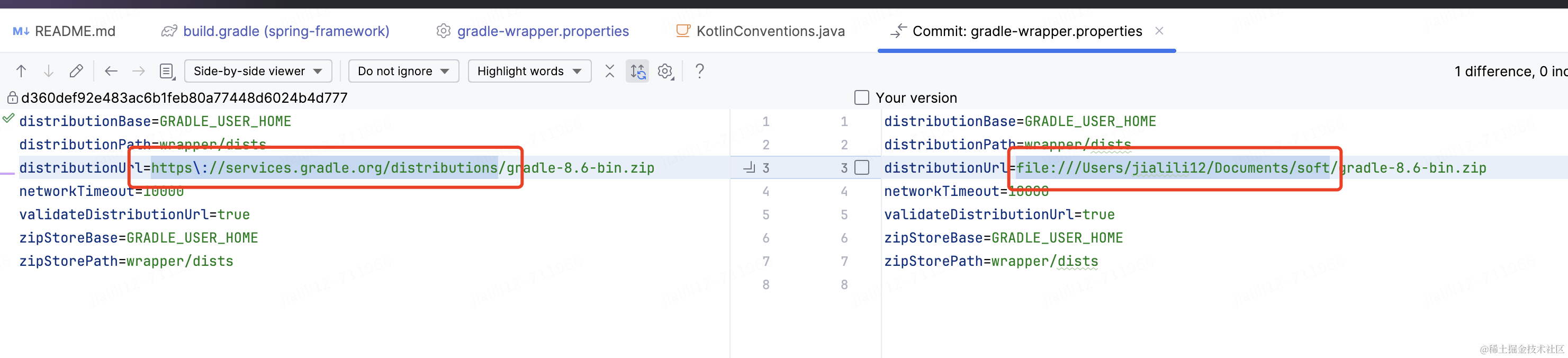Toggle synchronize scrolling icon
The width and height of the screenshot is (1568, 358).
pos(637,71)
